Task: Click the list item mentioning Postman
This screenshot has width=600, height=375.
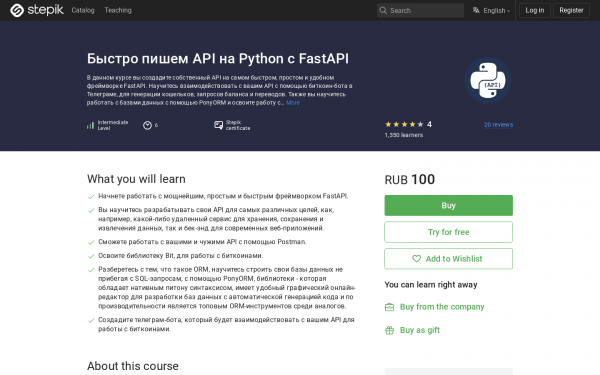Action: click(202, 242)
